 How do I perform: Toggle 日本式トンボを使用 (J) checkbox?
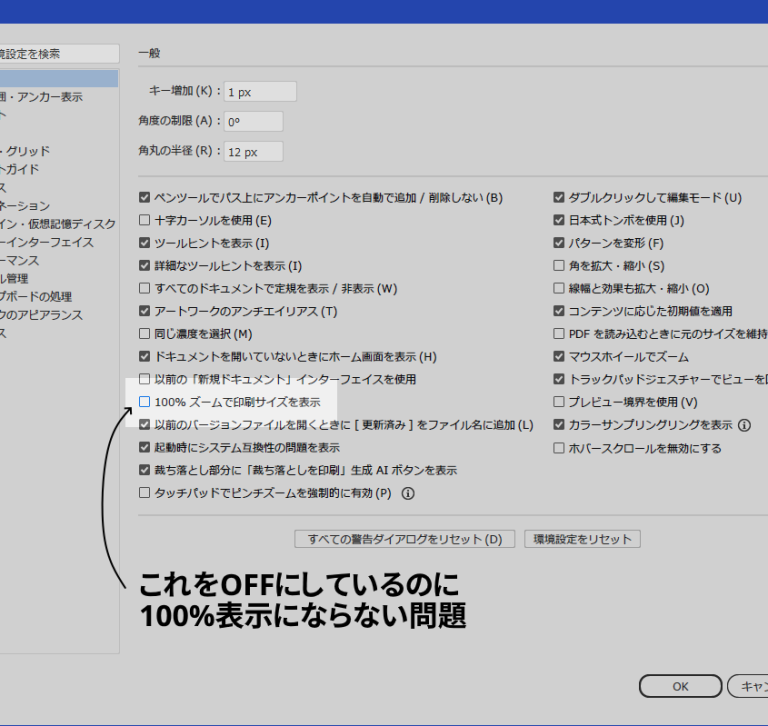558,220
